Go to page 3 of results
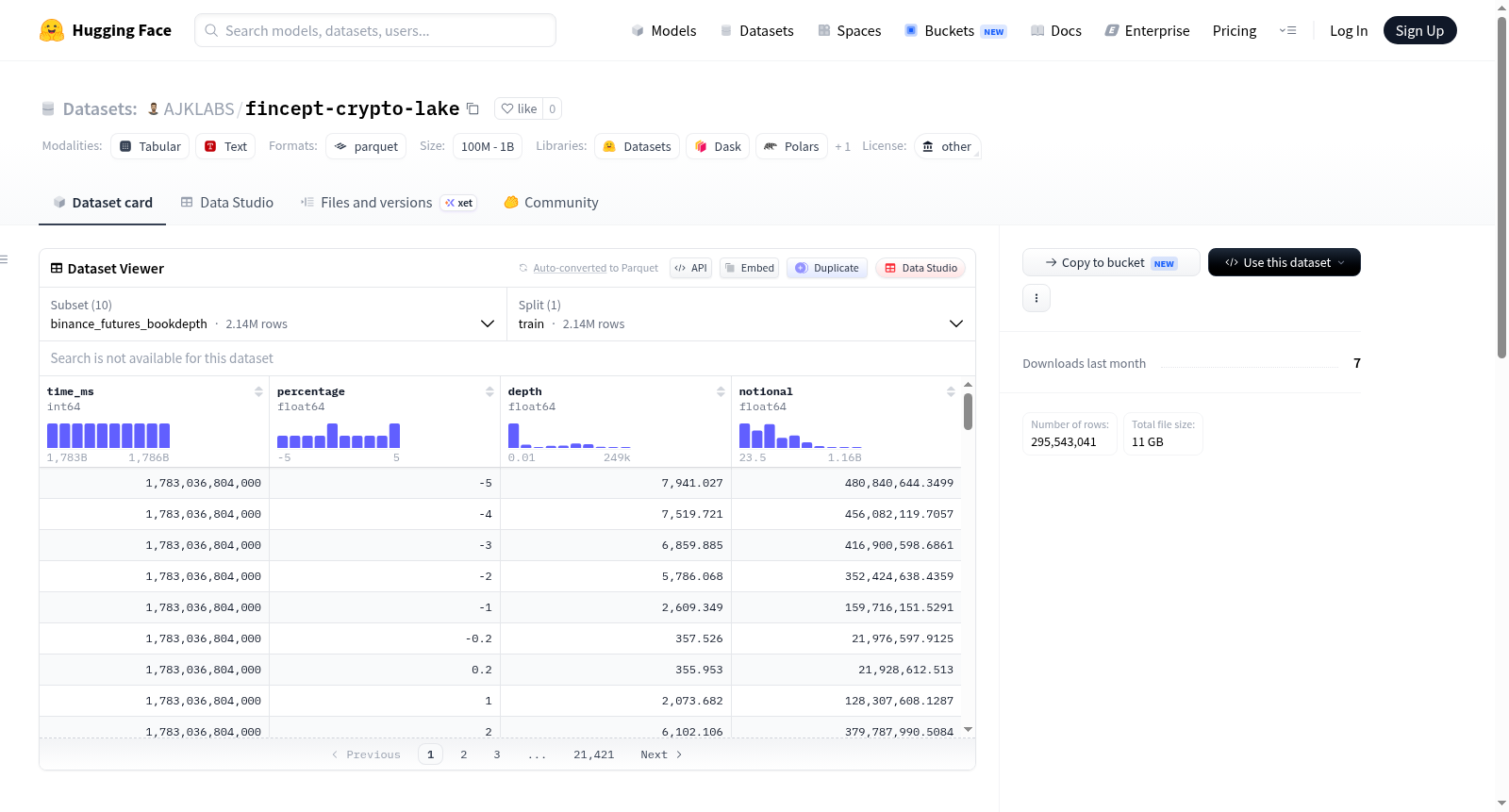The width and height of the screenshot is (1509, 812). [497, 754]
